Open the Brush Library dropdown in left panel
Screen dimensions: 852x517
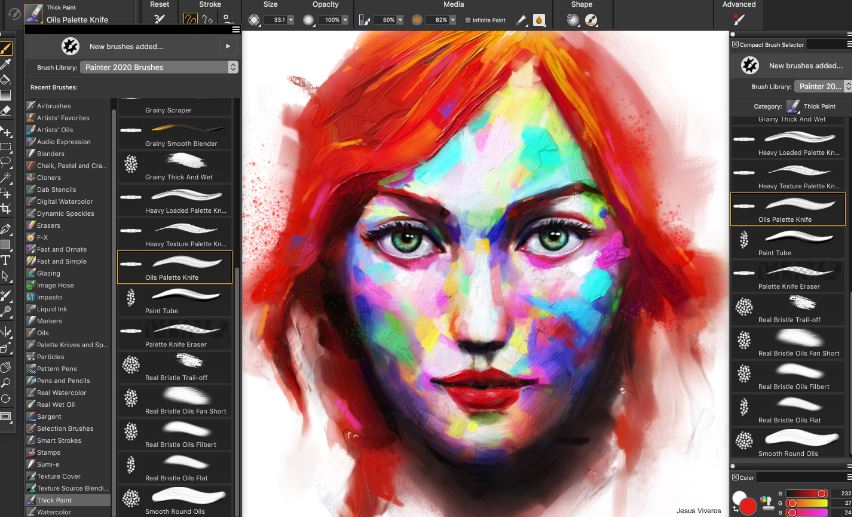coord(159,67)
